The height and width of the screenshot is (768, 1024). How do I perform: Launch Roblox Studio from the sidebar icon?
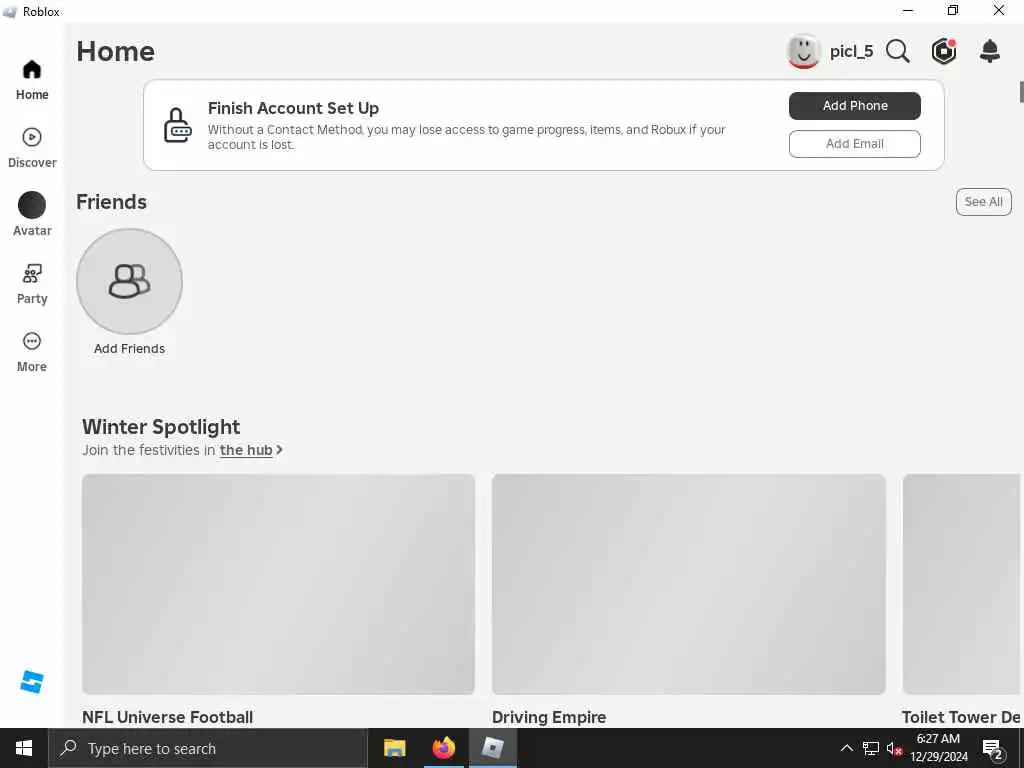32,681
